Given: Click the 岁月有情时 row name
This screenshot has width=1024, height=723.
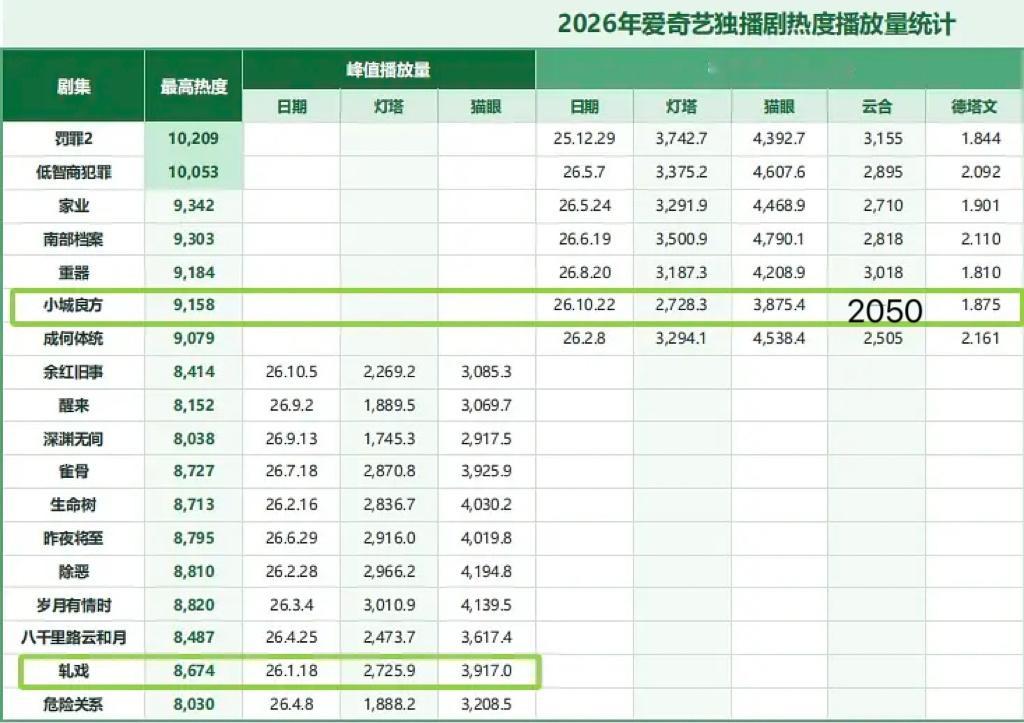Looking at the screenshot, I should (x=73, y=605).
